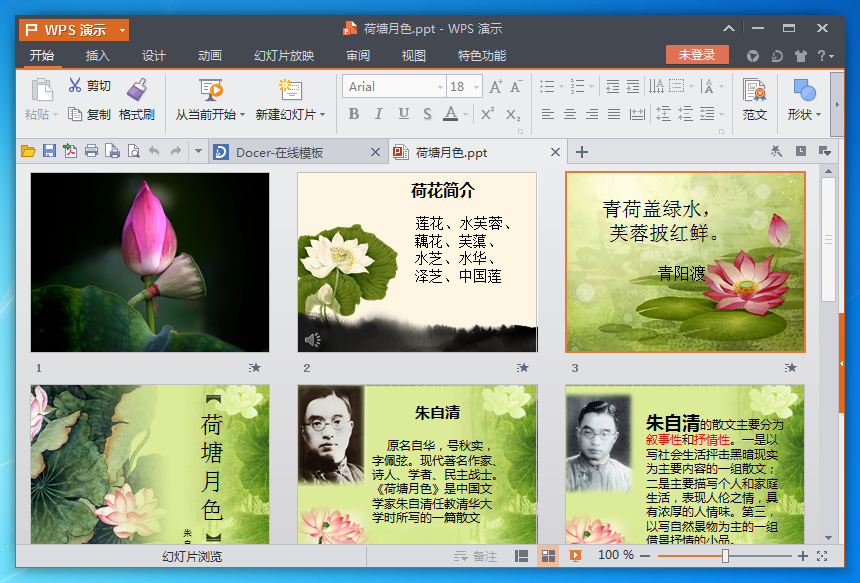Switch to 动画 ribbon tab
This screenshot has height=583, width=860.
click(210, 55)
